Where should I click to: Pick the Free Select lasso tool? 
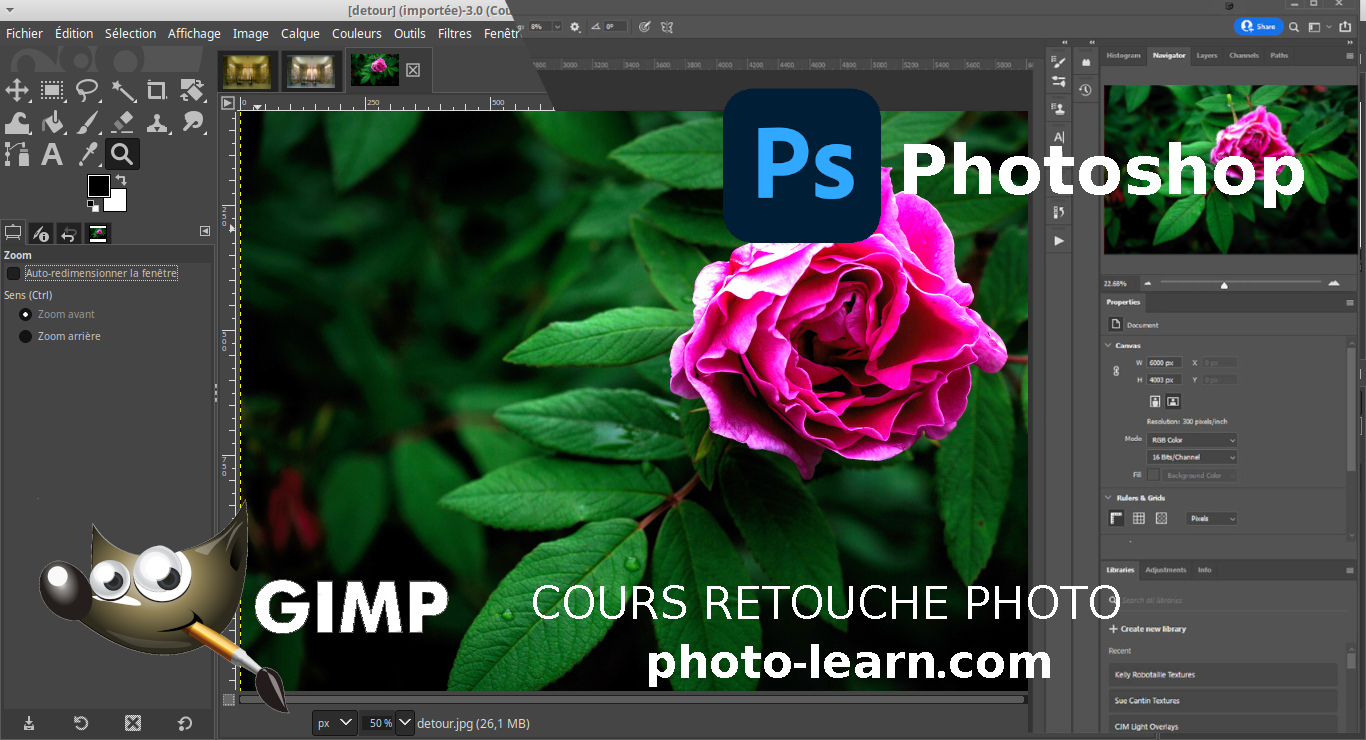(87, 91)
